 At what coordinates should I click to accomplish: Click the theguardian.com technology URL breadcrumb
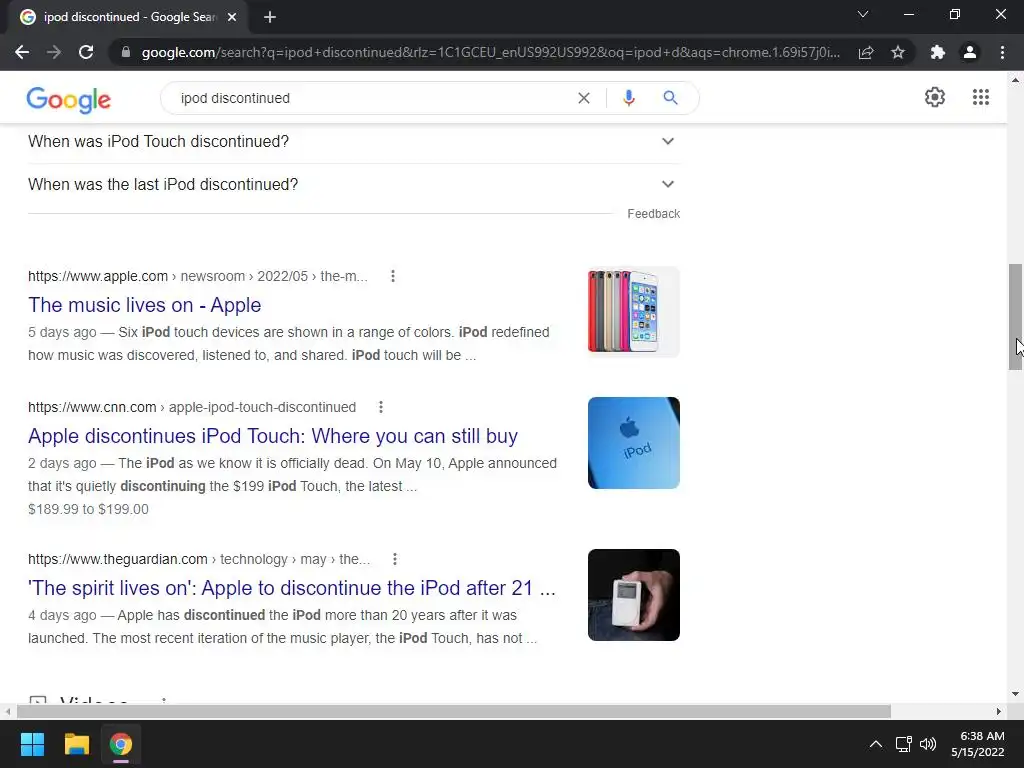[199, 559]
